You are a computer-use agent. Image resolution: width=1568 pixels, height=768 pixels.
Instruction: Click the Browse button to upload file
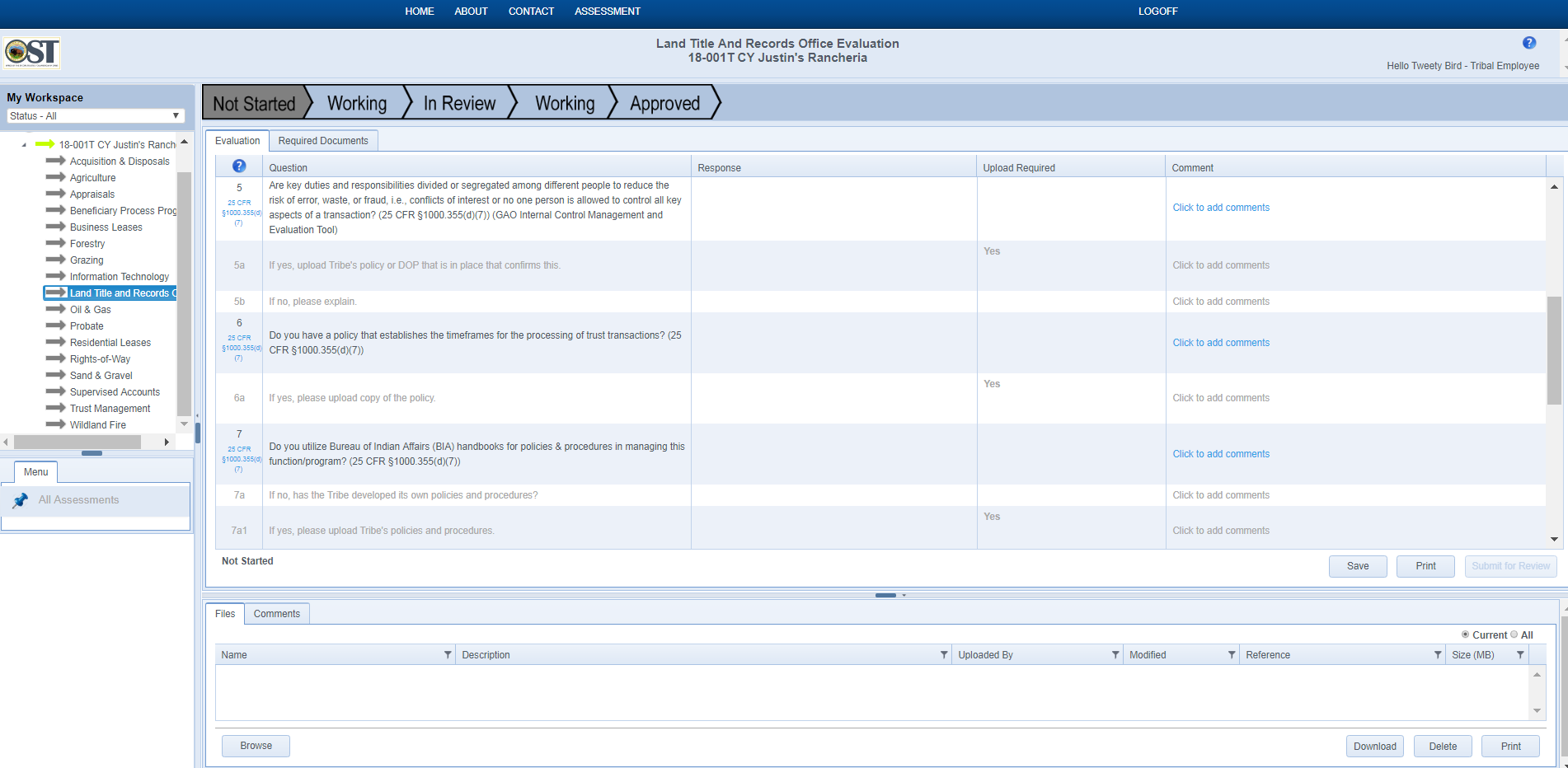coord(256,746)
